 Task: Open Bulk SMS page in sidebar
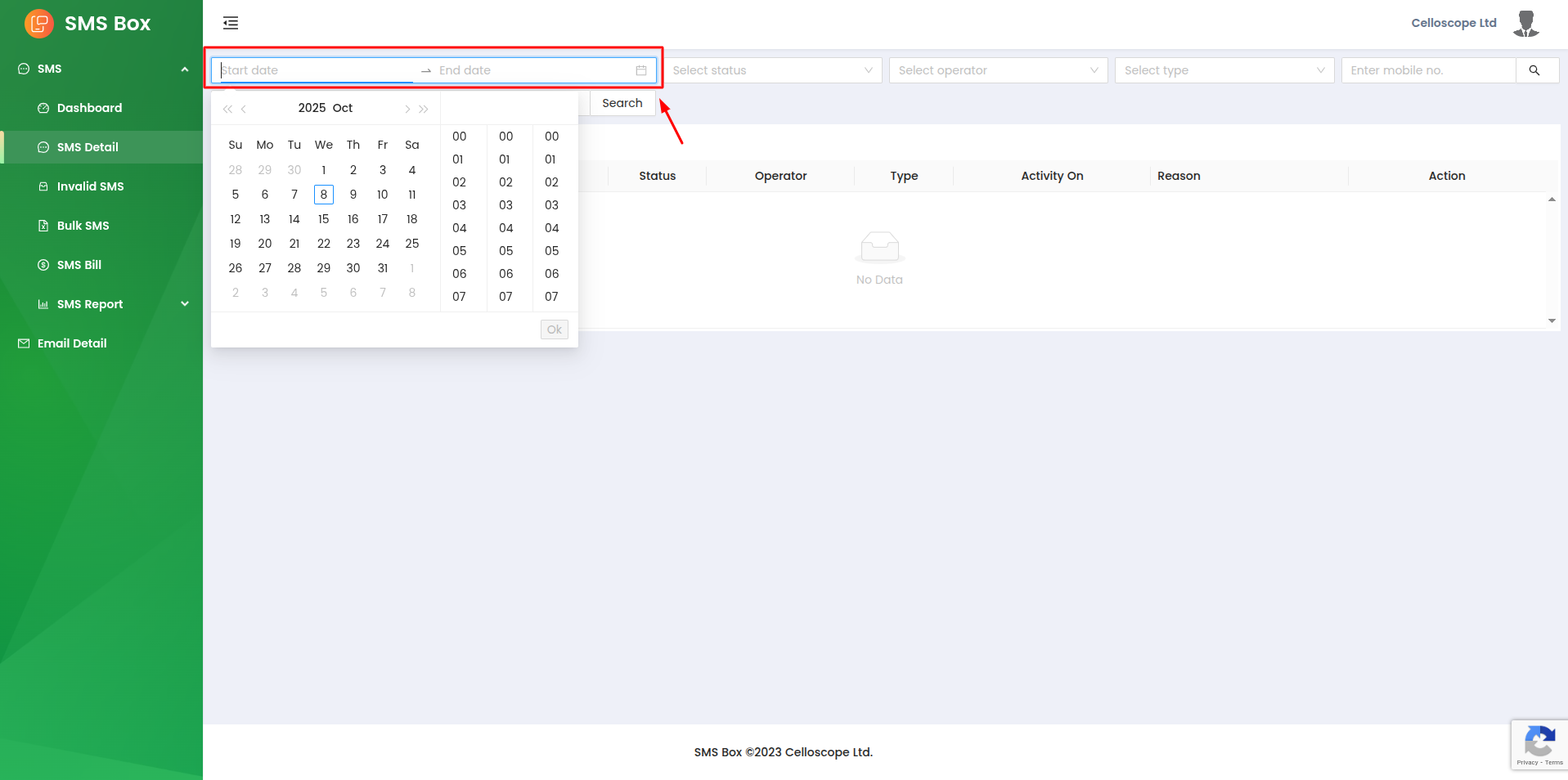(83, 226)
